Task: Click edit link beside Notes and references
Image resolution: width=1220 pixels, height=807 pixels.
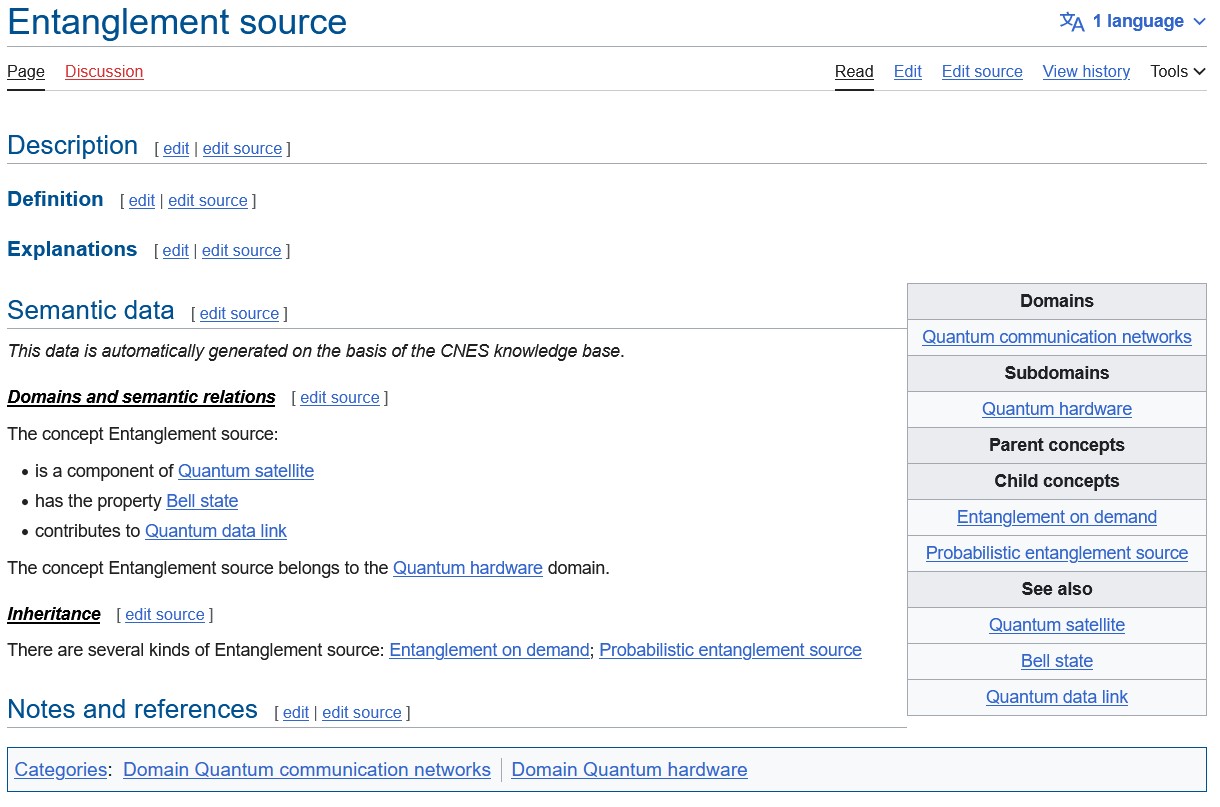Action: [x=296, y=713]
